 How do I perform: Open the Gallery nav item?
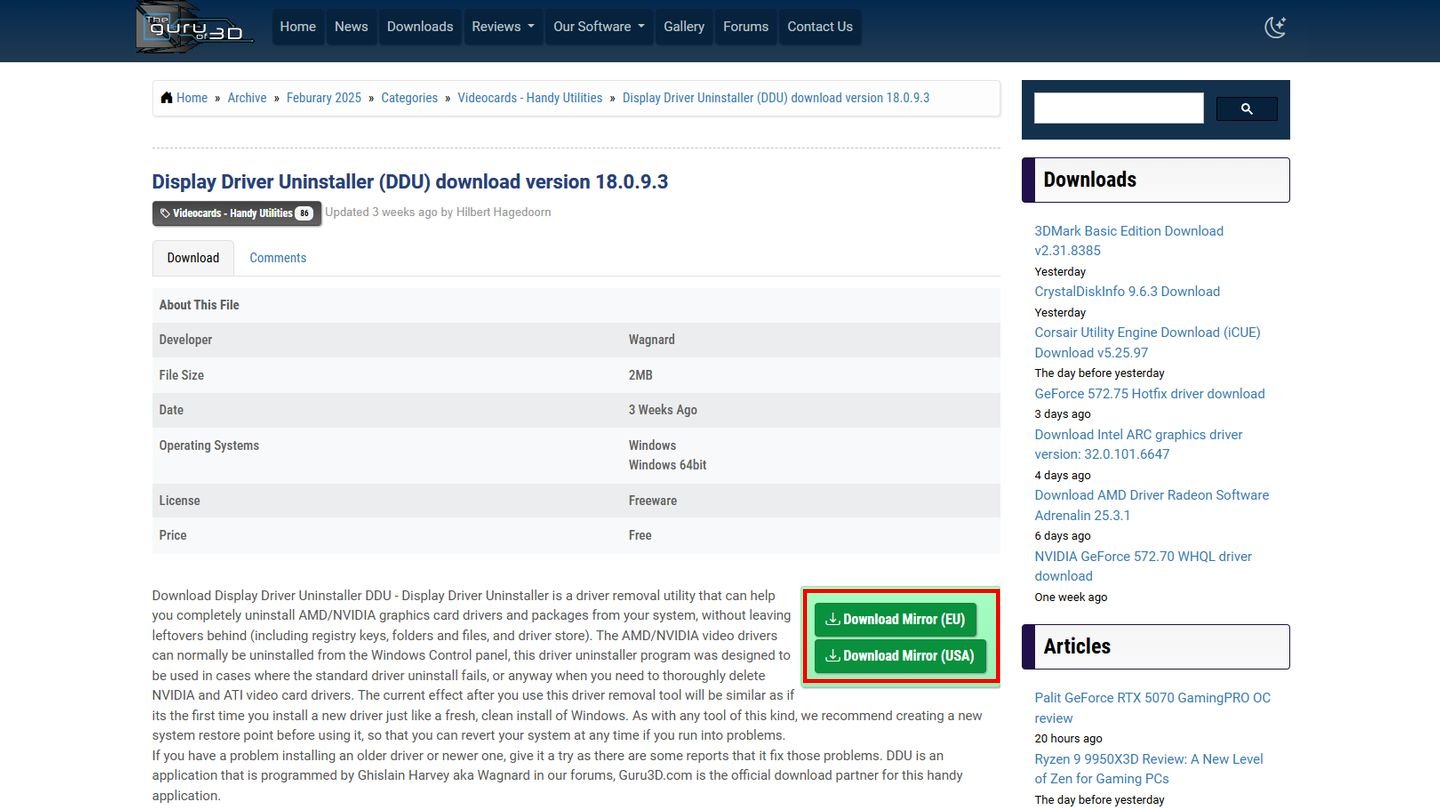(684, 27)
